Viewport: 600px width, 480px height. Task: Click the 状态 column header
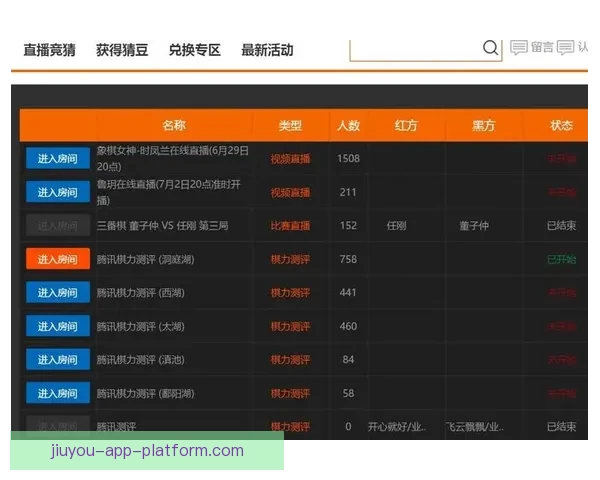click(x=561, y=125)
